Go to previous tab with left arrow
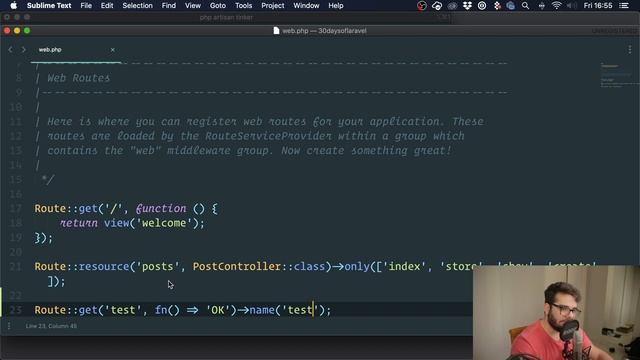The width and height of the screenshot is (640, 360). [10, 49]
